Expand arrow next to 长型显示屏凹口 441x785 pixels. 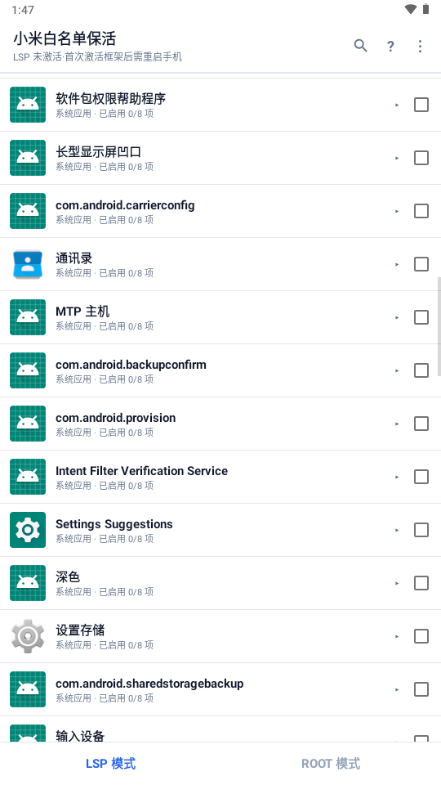[x=397, y=158]
